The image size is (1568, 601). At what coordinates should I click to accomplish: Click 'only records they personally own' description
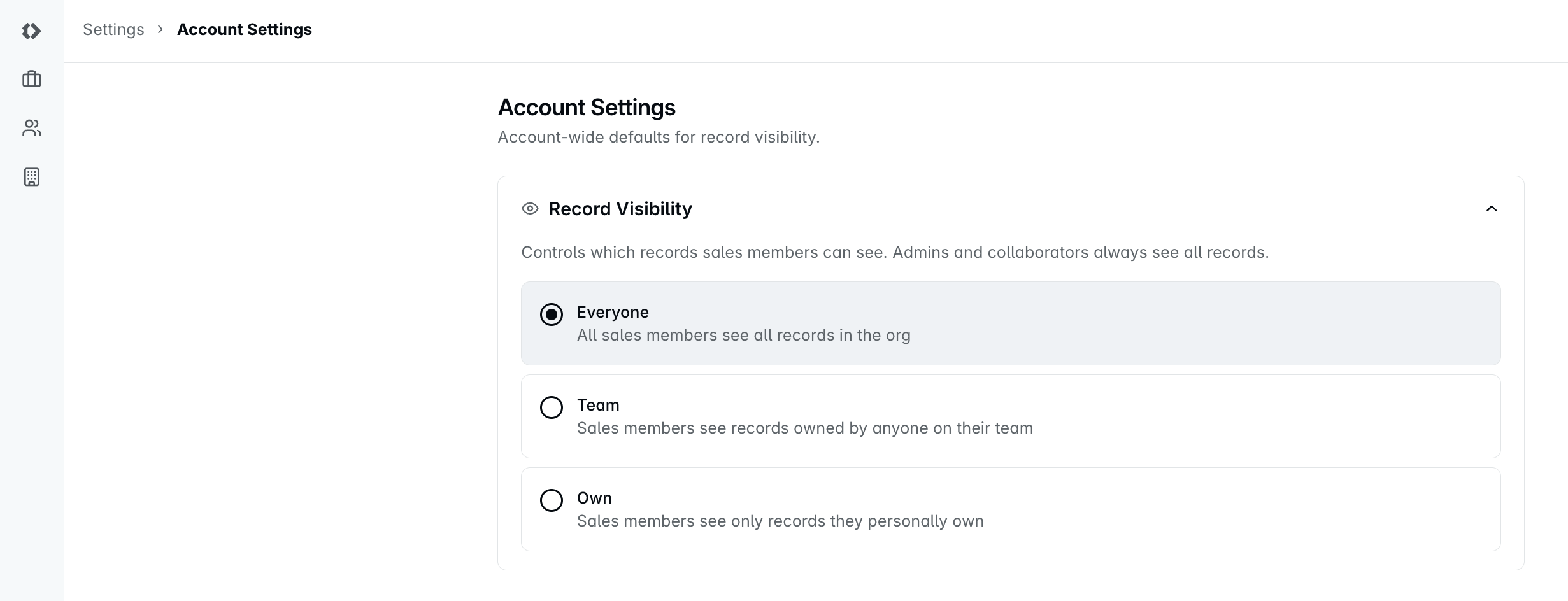[x=780, y=521]
